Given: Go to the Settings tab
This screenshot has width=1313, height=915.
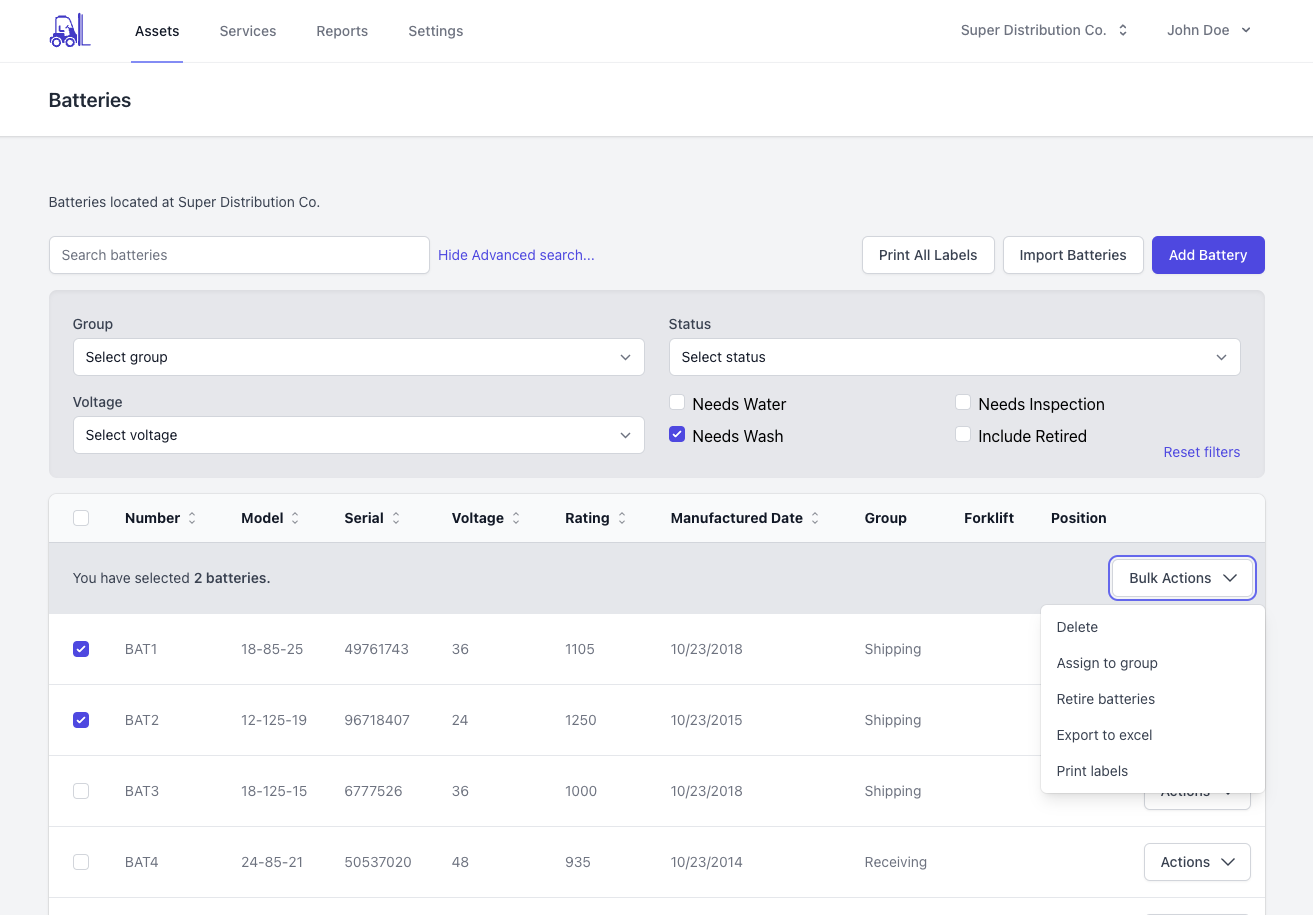Looking at the screenshot, I should click(x=436, y=31).
